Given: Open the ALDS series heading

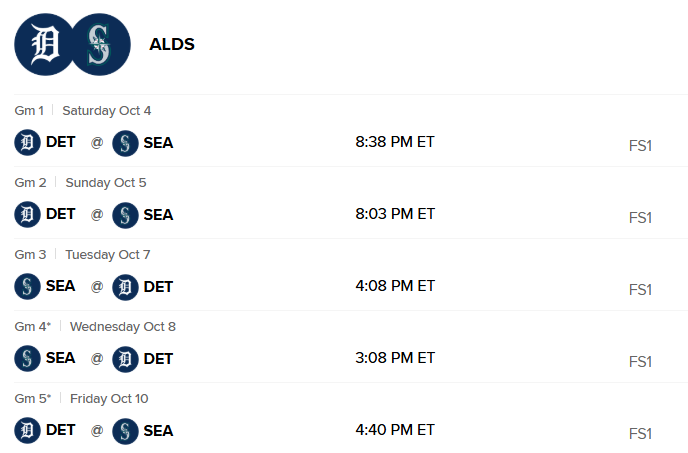Looking at the screenshot, I should 172,44.
